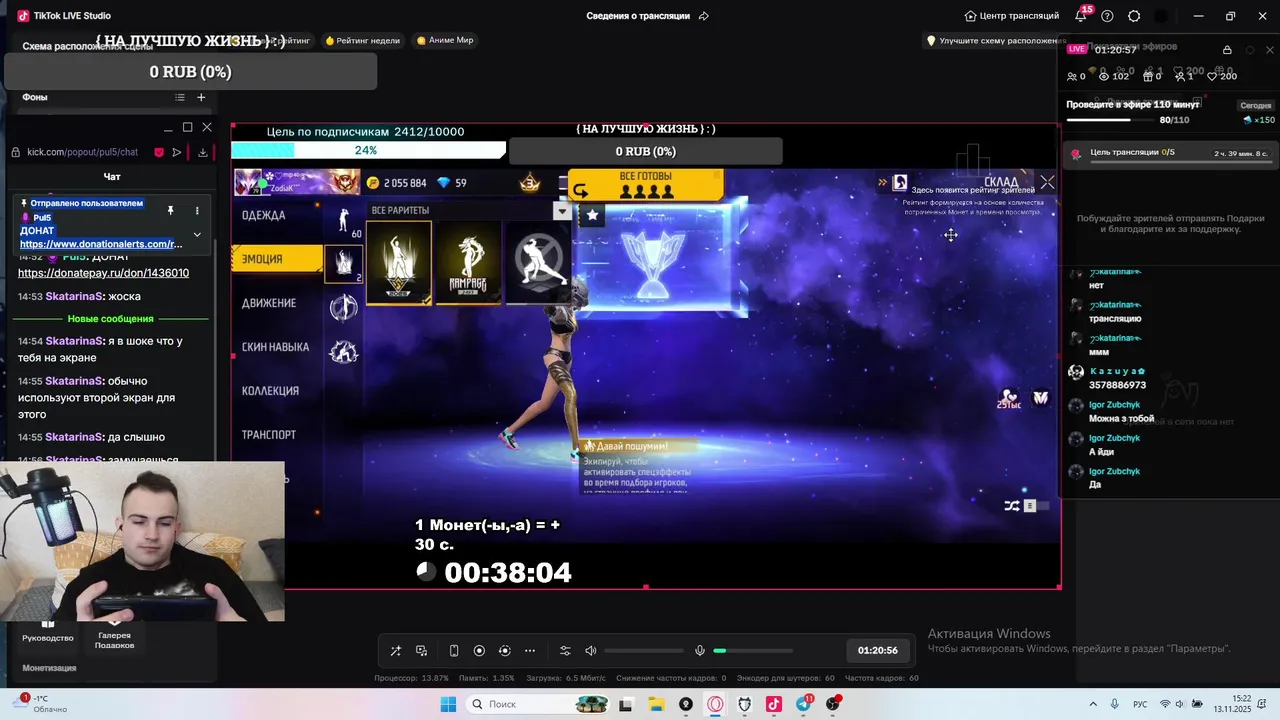Click the likes heart counter 200
Image resolution: width=1280 pixels, height=720 pixels.
point(1222,76)
